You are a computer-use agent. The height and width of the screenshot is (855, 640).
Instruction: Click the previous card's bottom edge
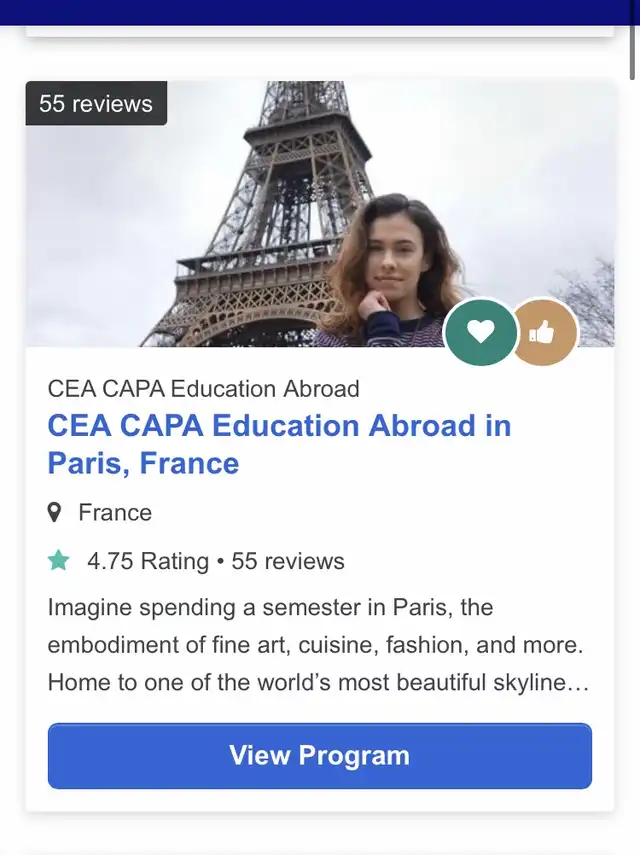coord(320,33)
